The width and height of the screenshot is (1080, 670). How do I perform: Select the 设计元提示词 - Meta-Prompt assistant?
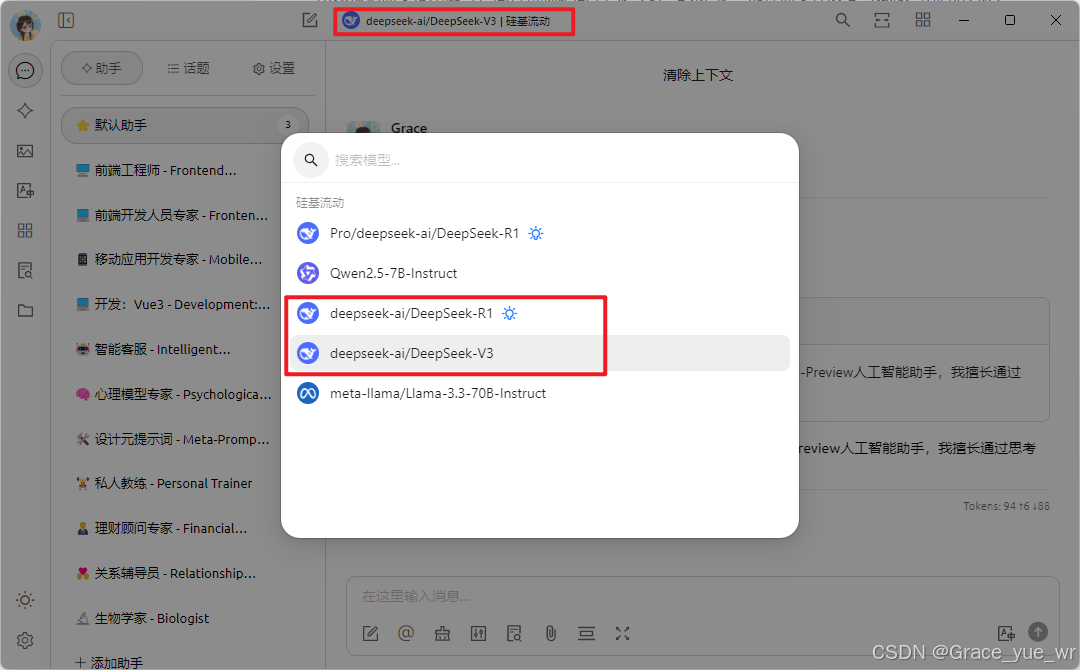coord(185,439)
